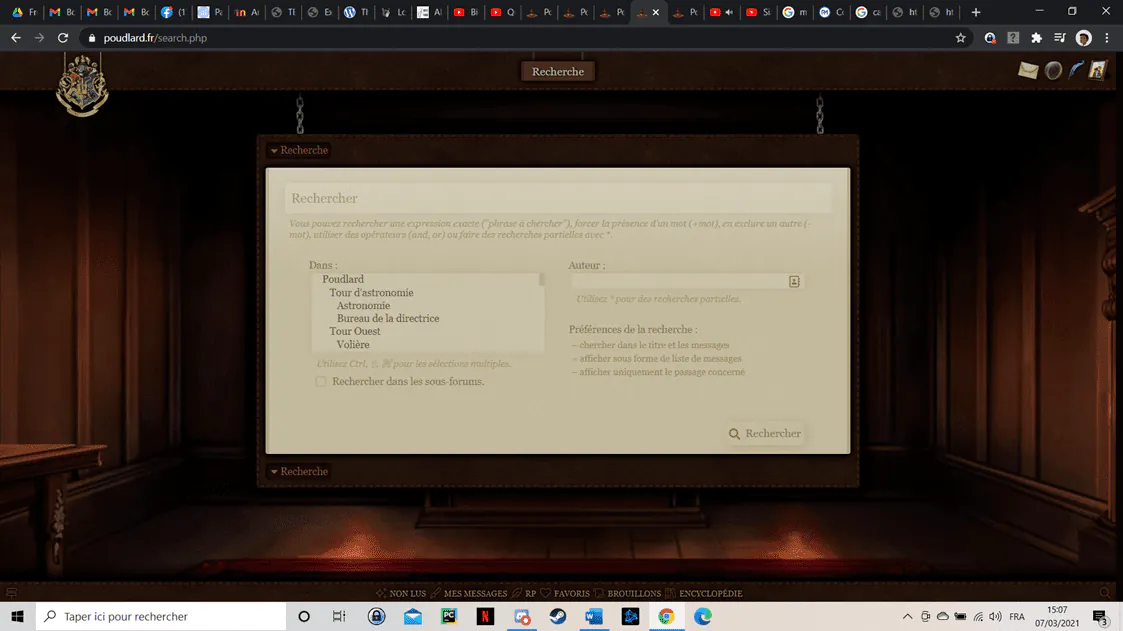The image size is (1123, 631).
Task: Open Steam from the taskbar
Action: [558, 616]
